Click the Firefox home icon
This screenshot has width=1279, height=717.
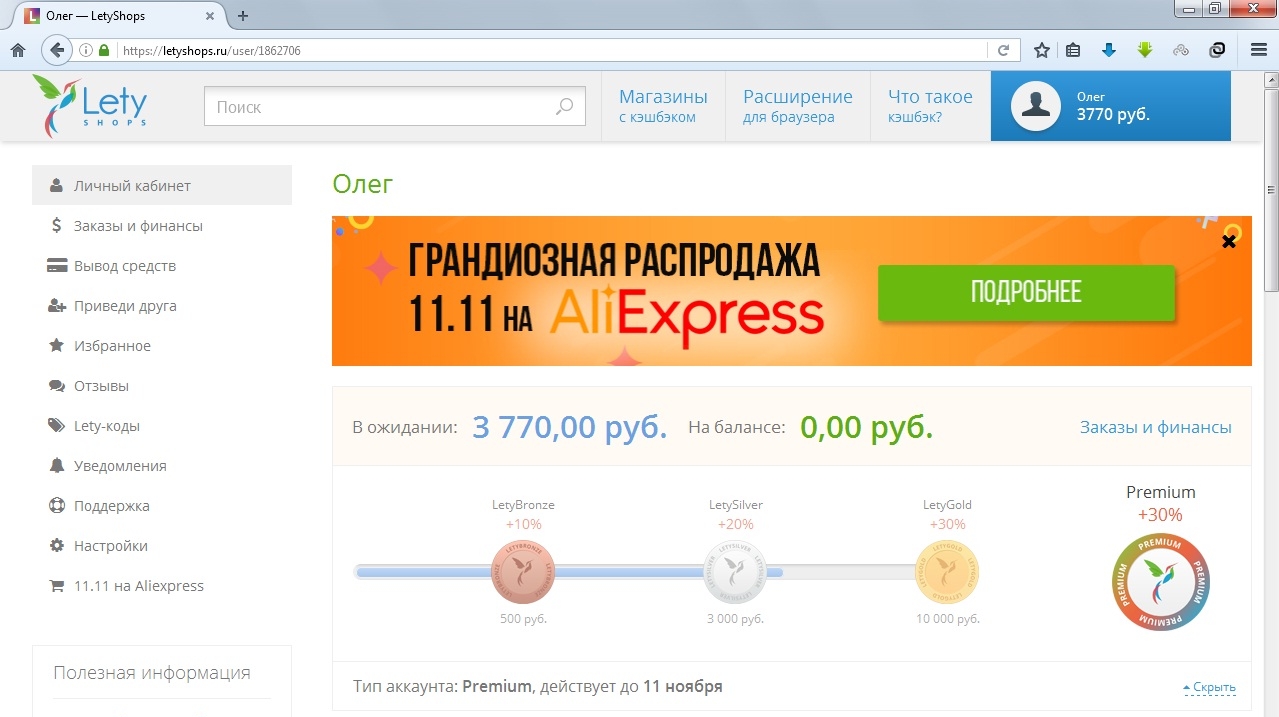point(18,50)
